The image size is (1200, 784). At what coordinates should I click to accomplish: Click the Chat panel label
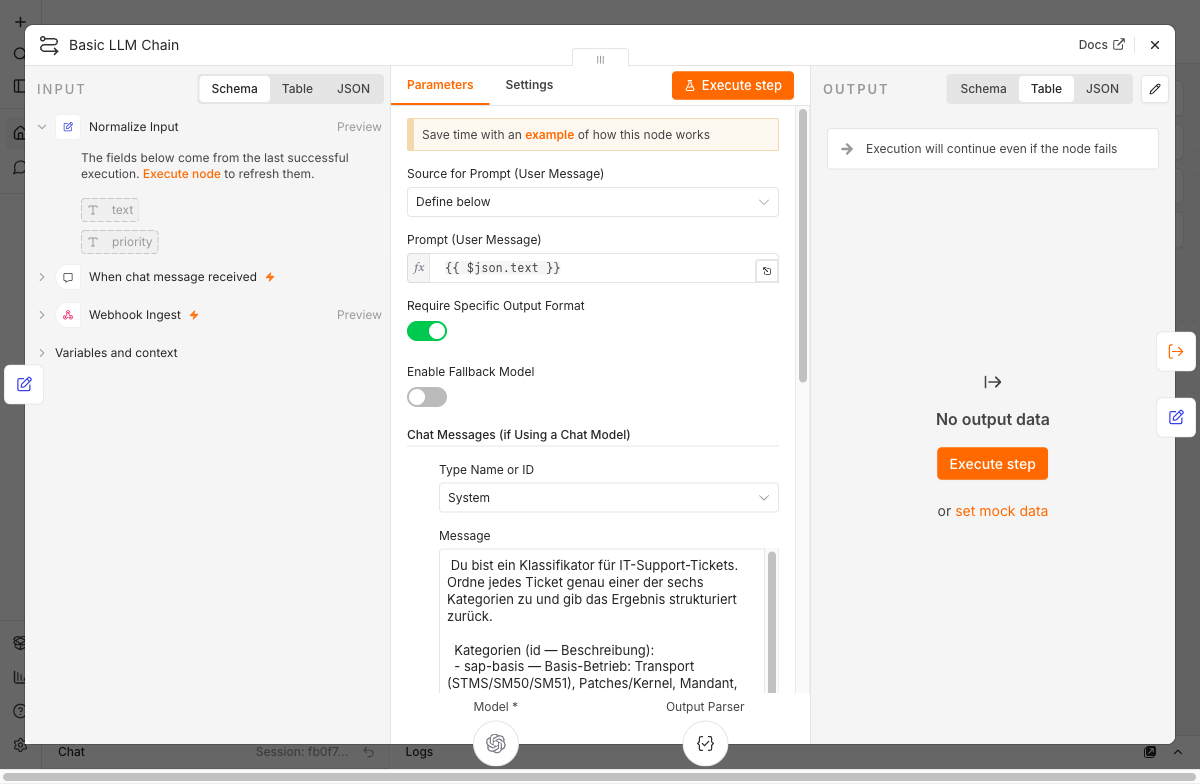[x=71, y=752]
